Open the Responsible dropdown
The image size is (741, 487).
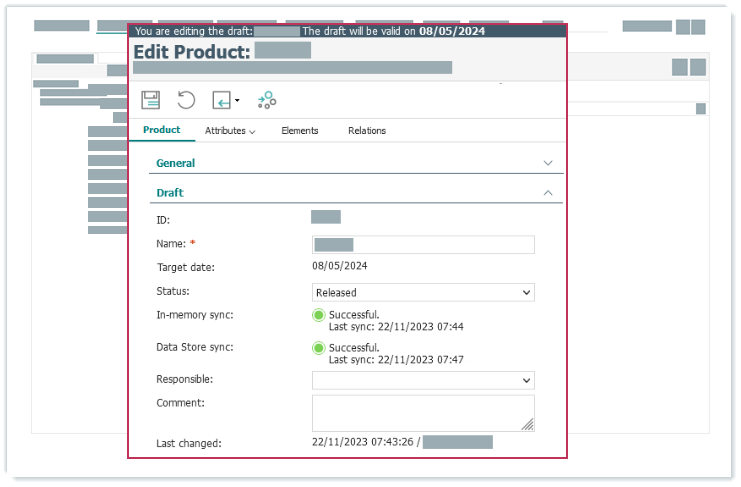(423, 381)
